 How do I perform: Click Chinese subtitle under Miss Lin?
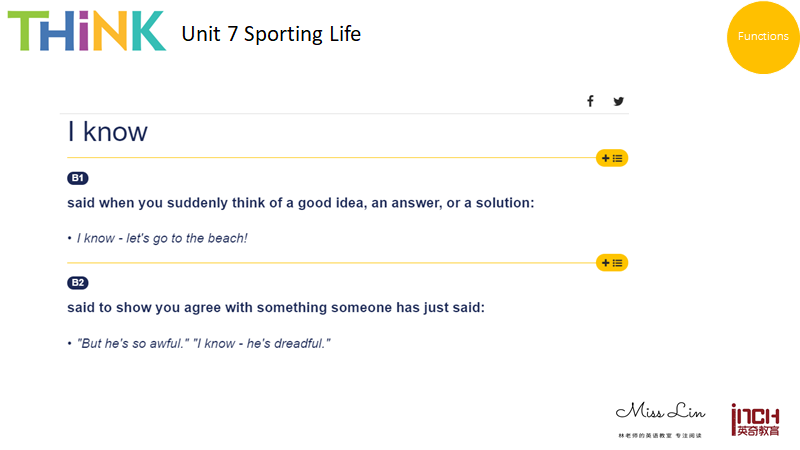(x=660, y=436)
